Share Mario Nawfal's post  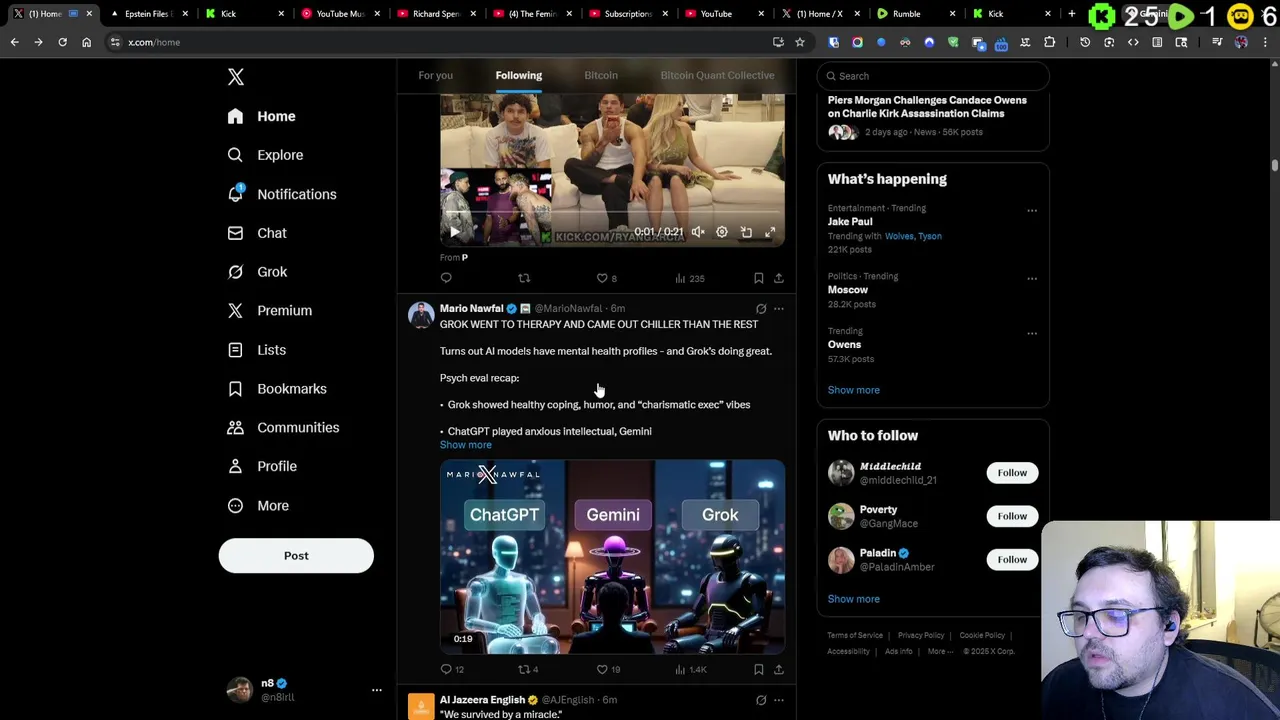click(778, 669)
